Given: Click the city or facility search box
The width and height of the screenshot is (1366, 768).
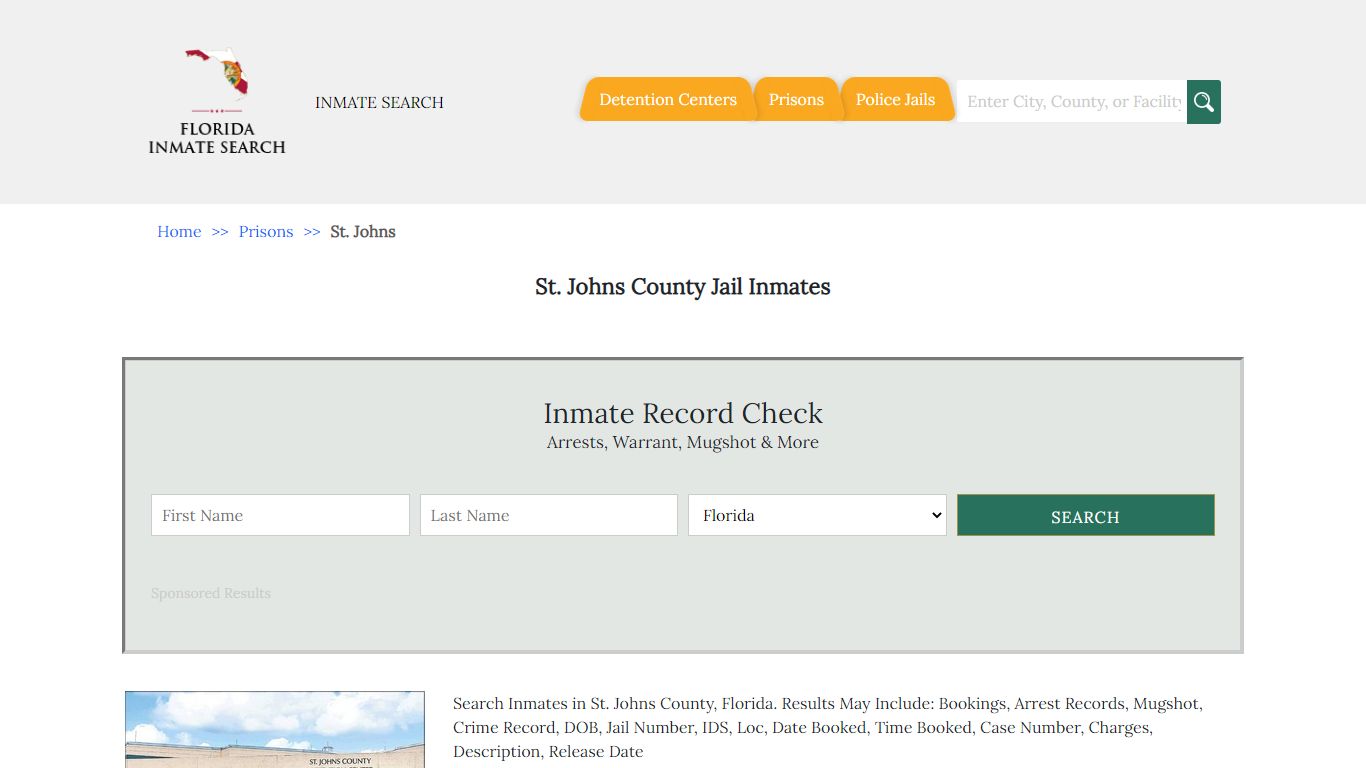Looking at the screenshot, I should click(1070, 101).
